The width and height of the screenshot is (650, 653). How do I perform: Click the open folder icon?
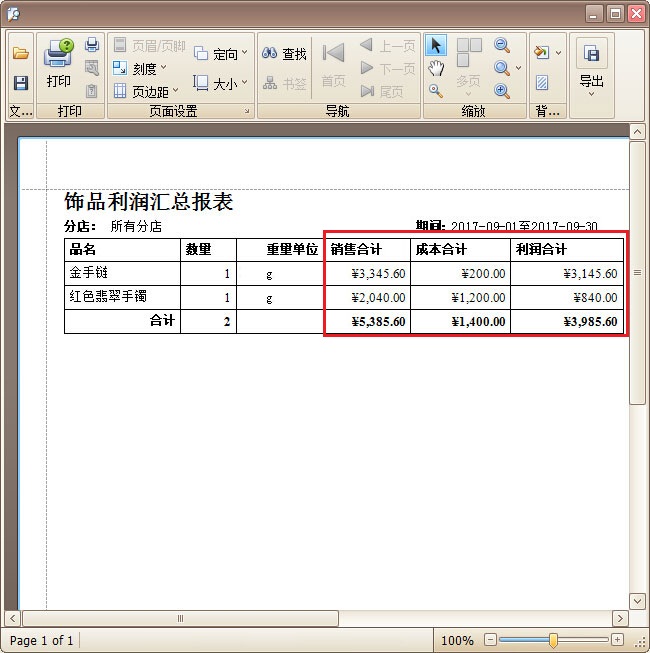20,53
